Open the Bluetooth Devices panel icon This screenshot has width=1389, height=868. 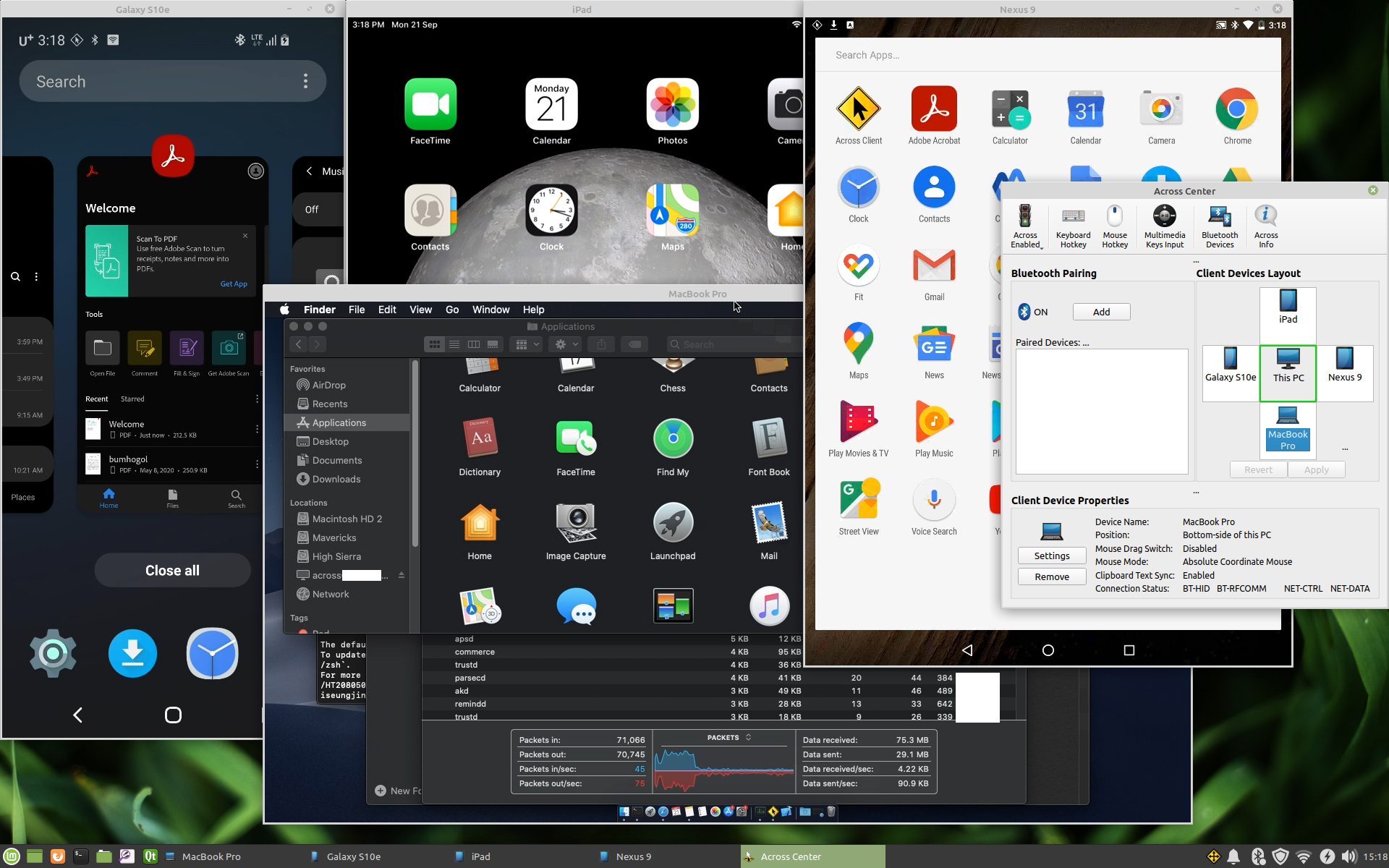[1219, 216]
